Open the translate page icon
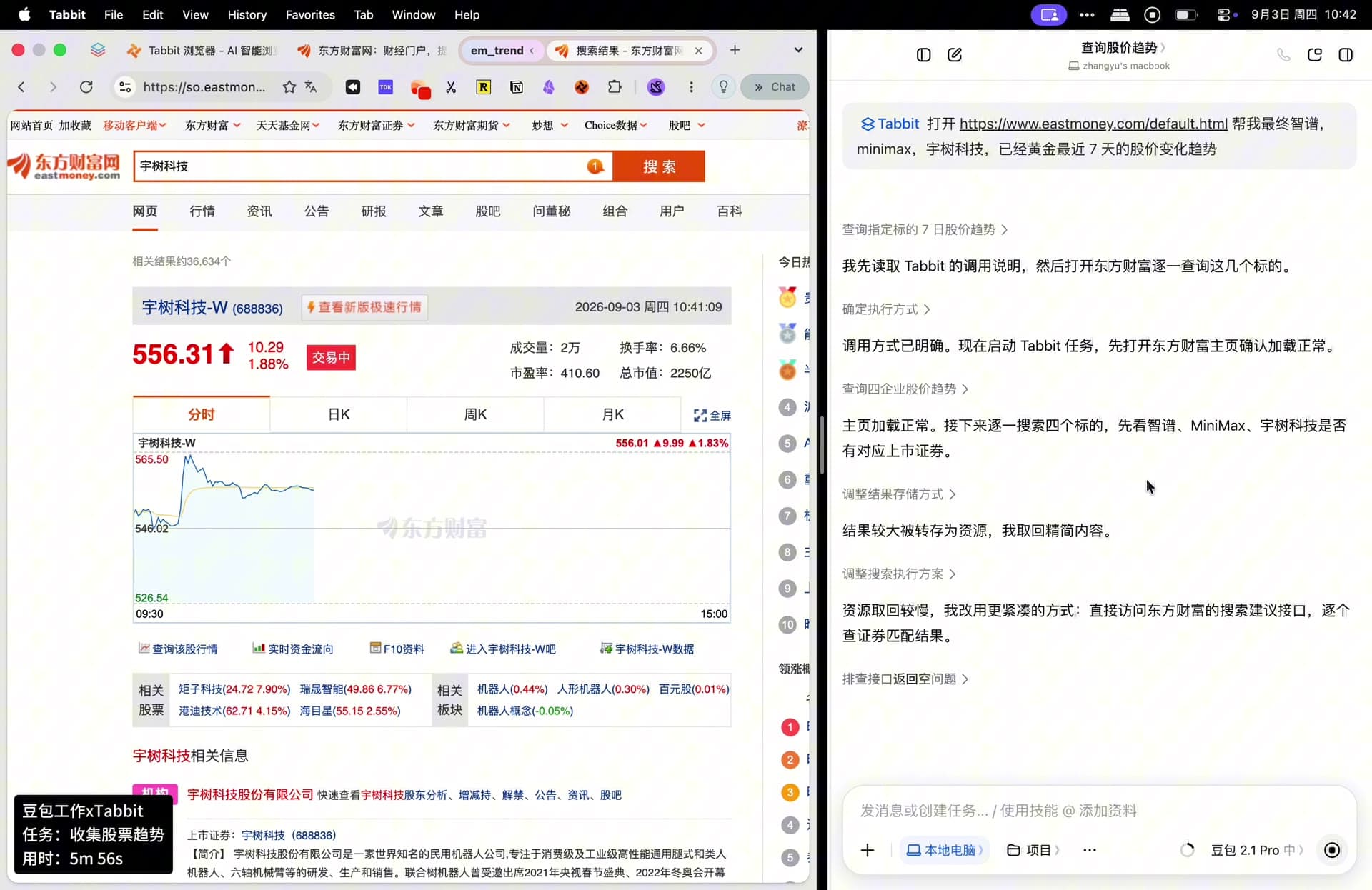Viewport: 1372px width, 890px height. click(311, 87)
